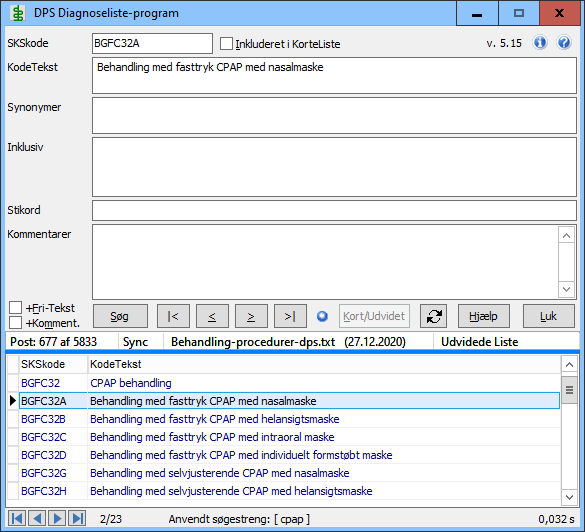This screenshot has height=532, width=585.
Task: Toggle Inkluderet i KorteListe checkbox
Action: (x=226, y=43)
